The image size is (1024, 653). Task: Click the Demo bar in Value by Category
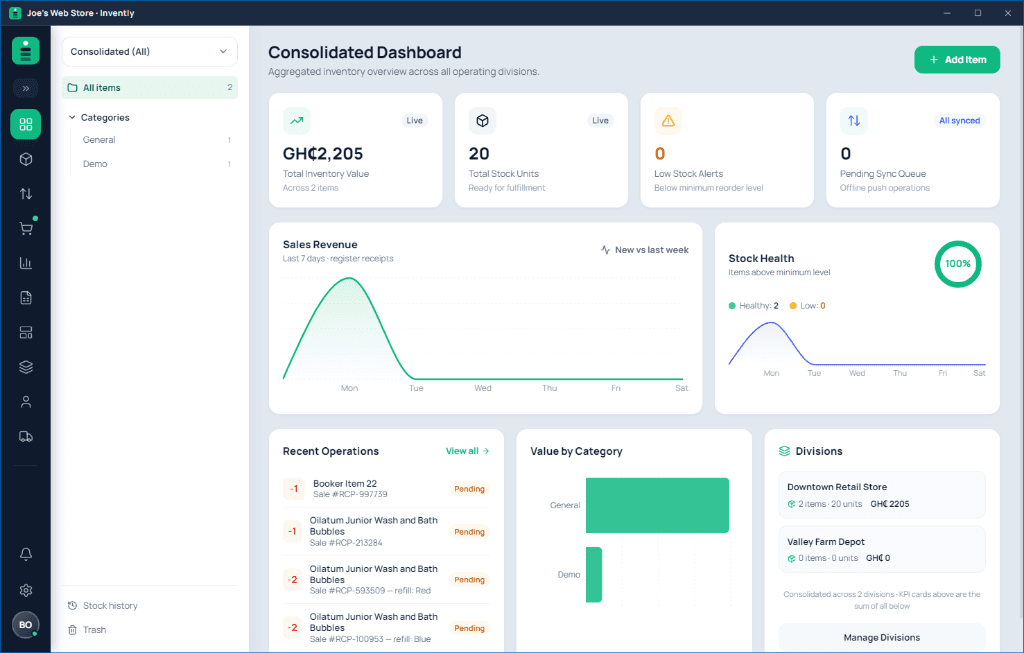click(594, 575)
